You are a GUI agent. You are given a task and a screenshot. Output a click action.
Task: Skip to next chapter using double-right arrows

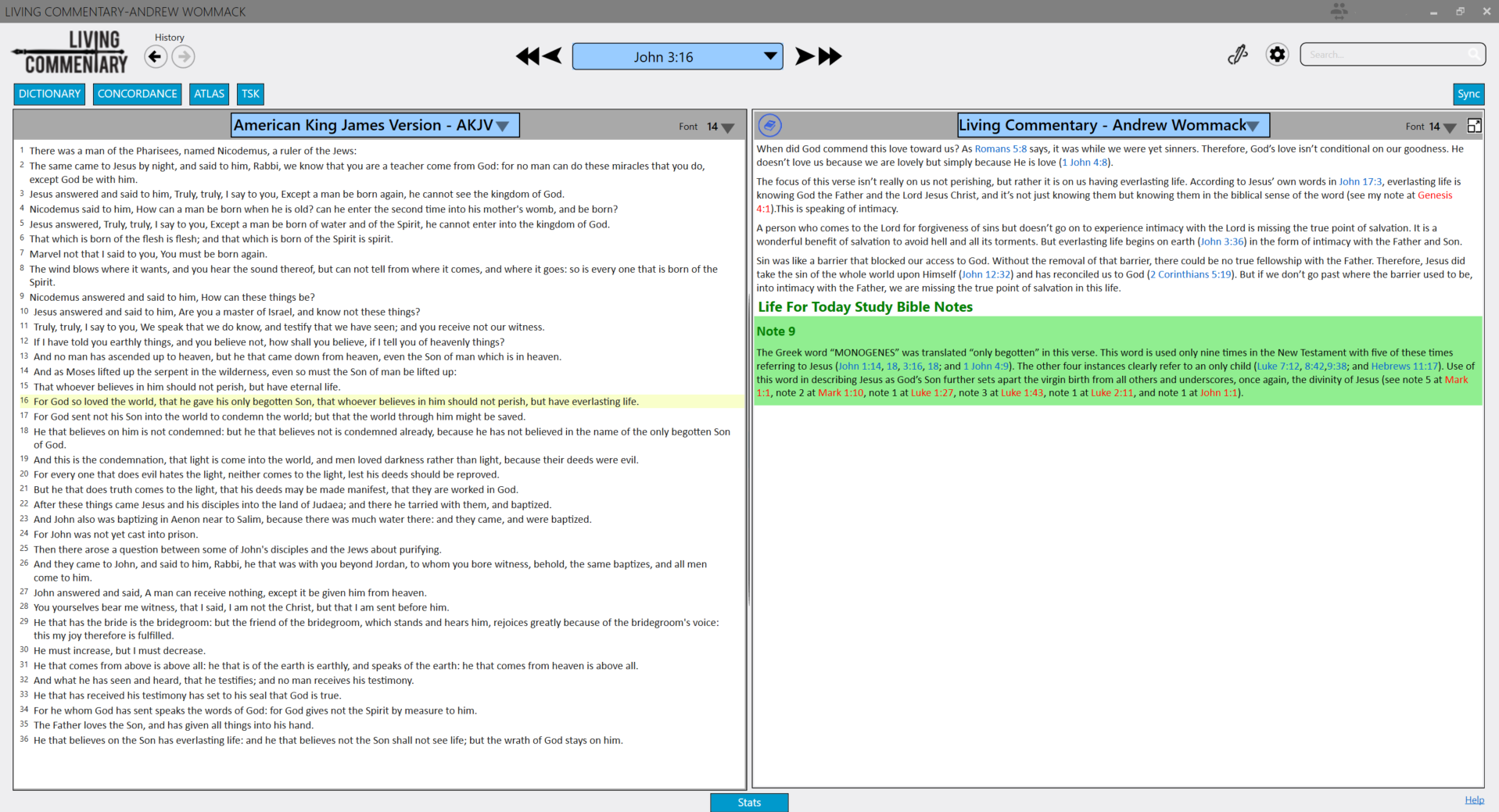click(x=830, y=56)
